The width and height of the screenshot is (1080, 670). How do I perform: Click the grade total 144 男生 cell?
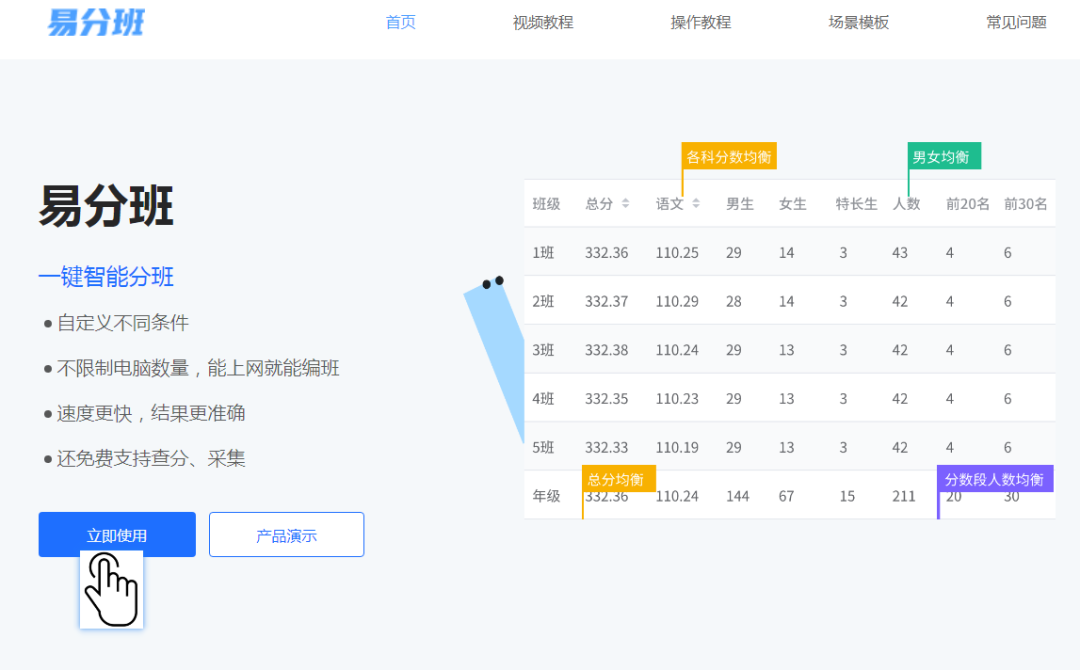click(738, 496)
